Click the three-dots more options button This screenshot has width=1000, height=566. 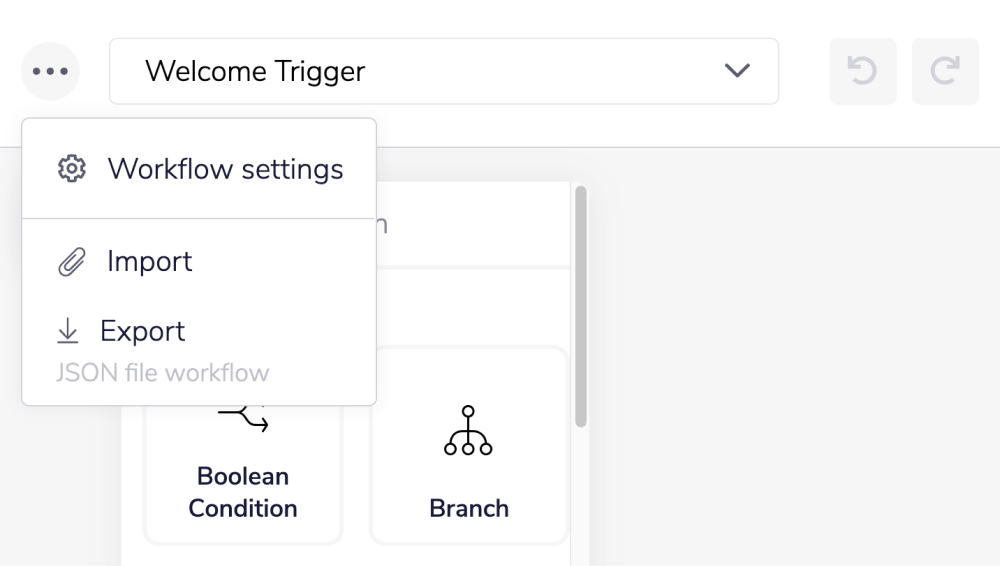[50, 72]
